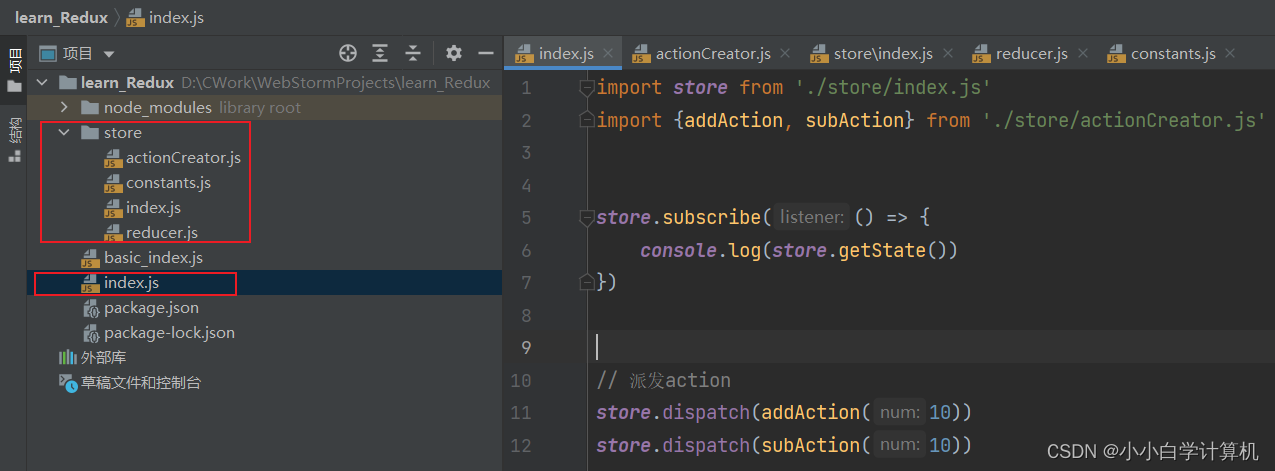Click the scratches and consoles icon
Screen dimensions: 1275x471
click(x=67, y=382)
